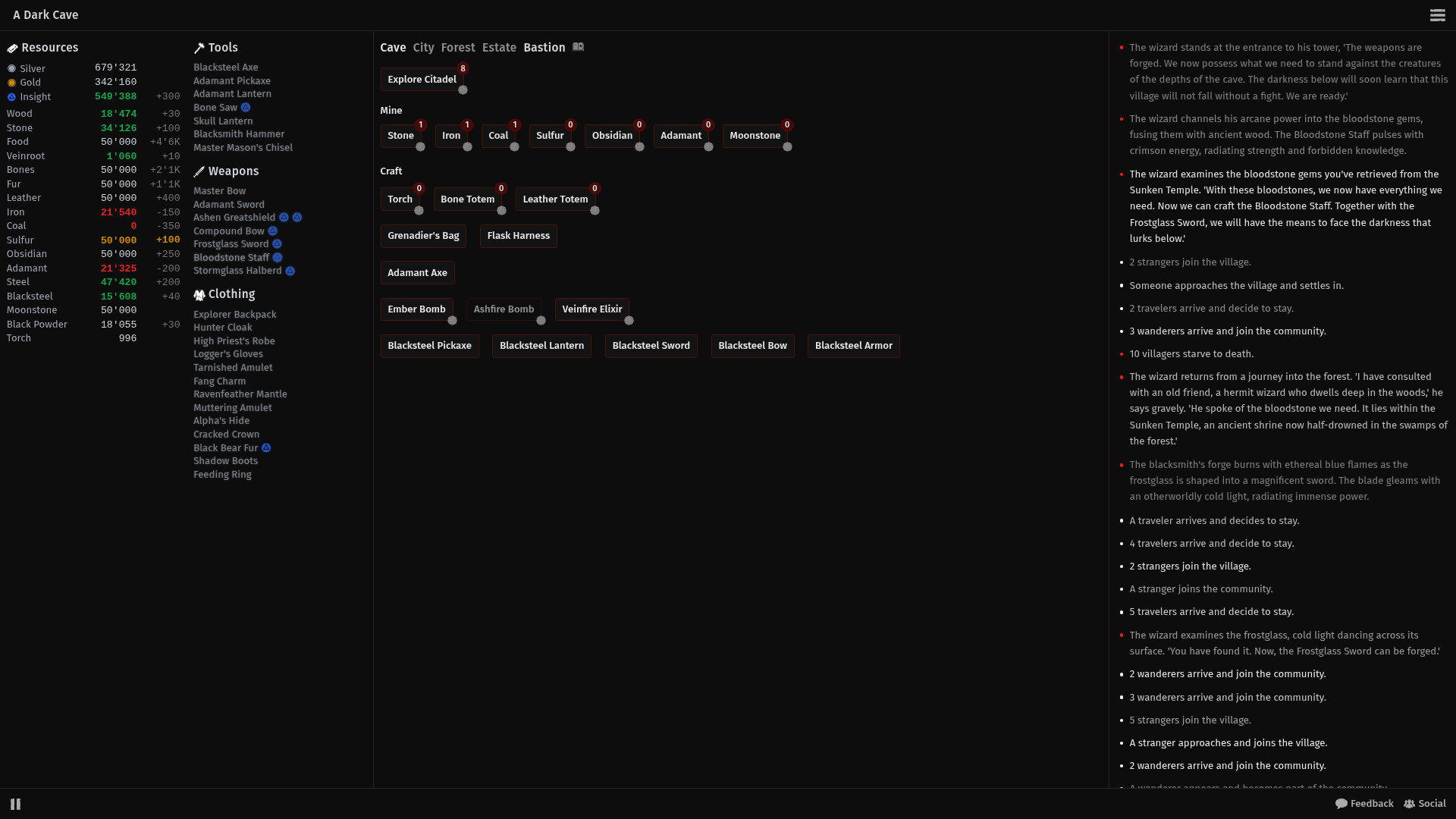Switch to the City tab

pyautogui.click(x=423, y=48)
